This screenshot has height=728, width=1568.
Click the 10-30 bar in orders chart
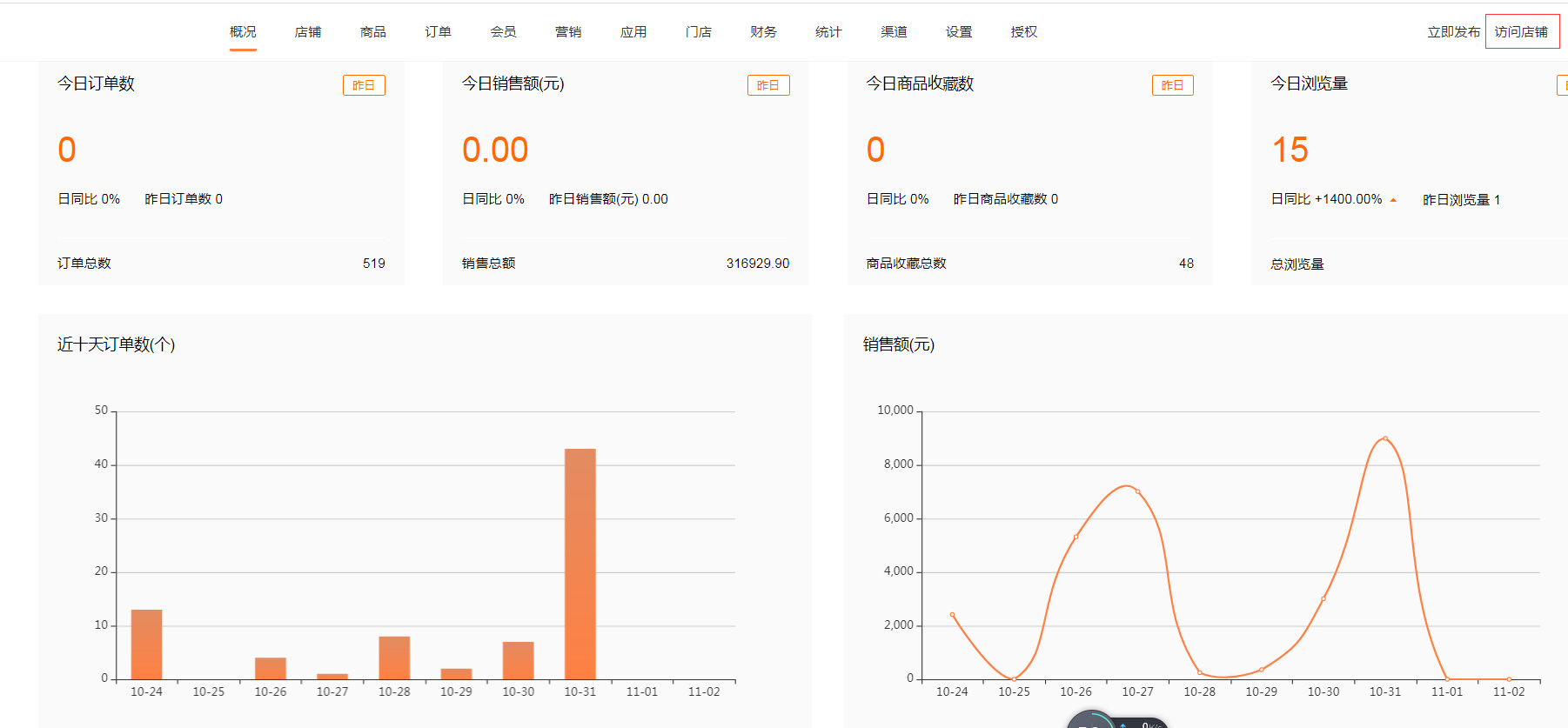point(518,660)
